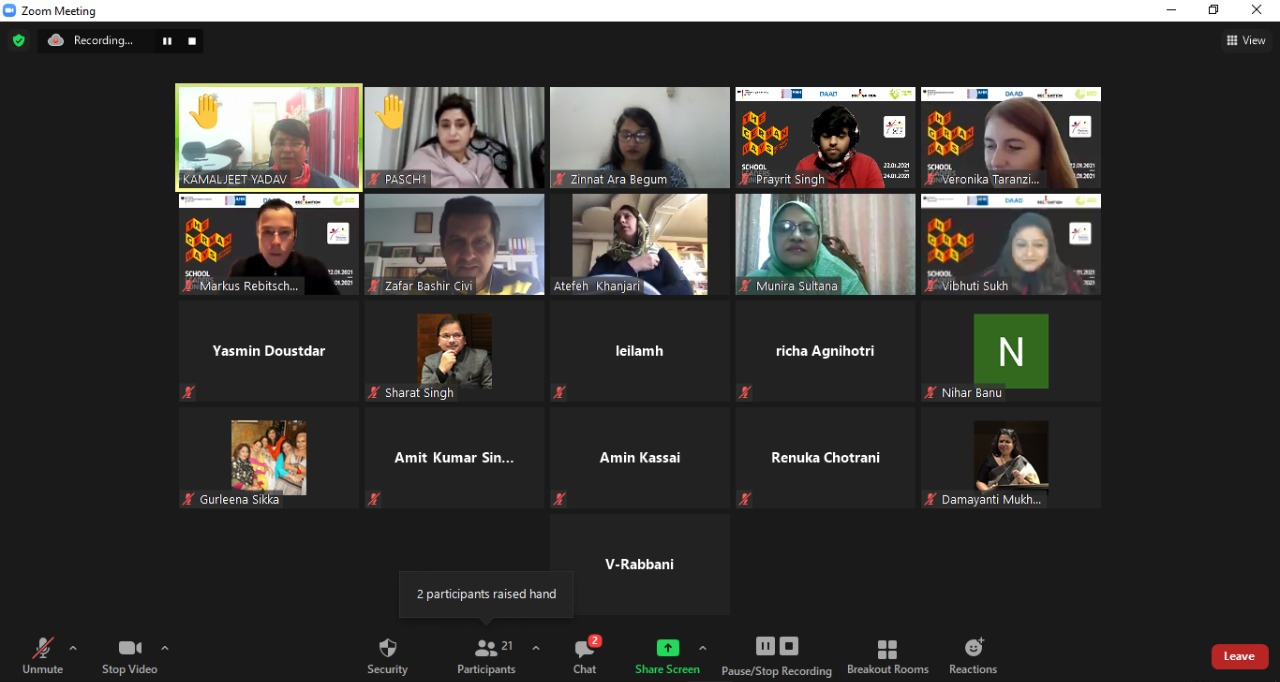1280x682 pixels.
Task: Click the green Share Screen icon
Action: pos(667,648)
